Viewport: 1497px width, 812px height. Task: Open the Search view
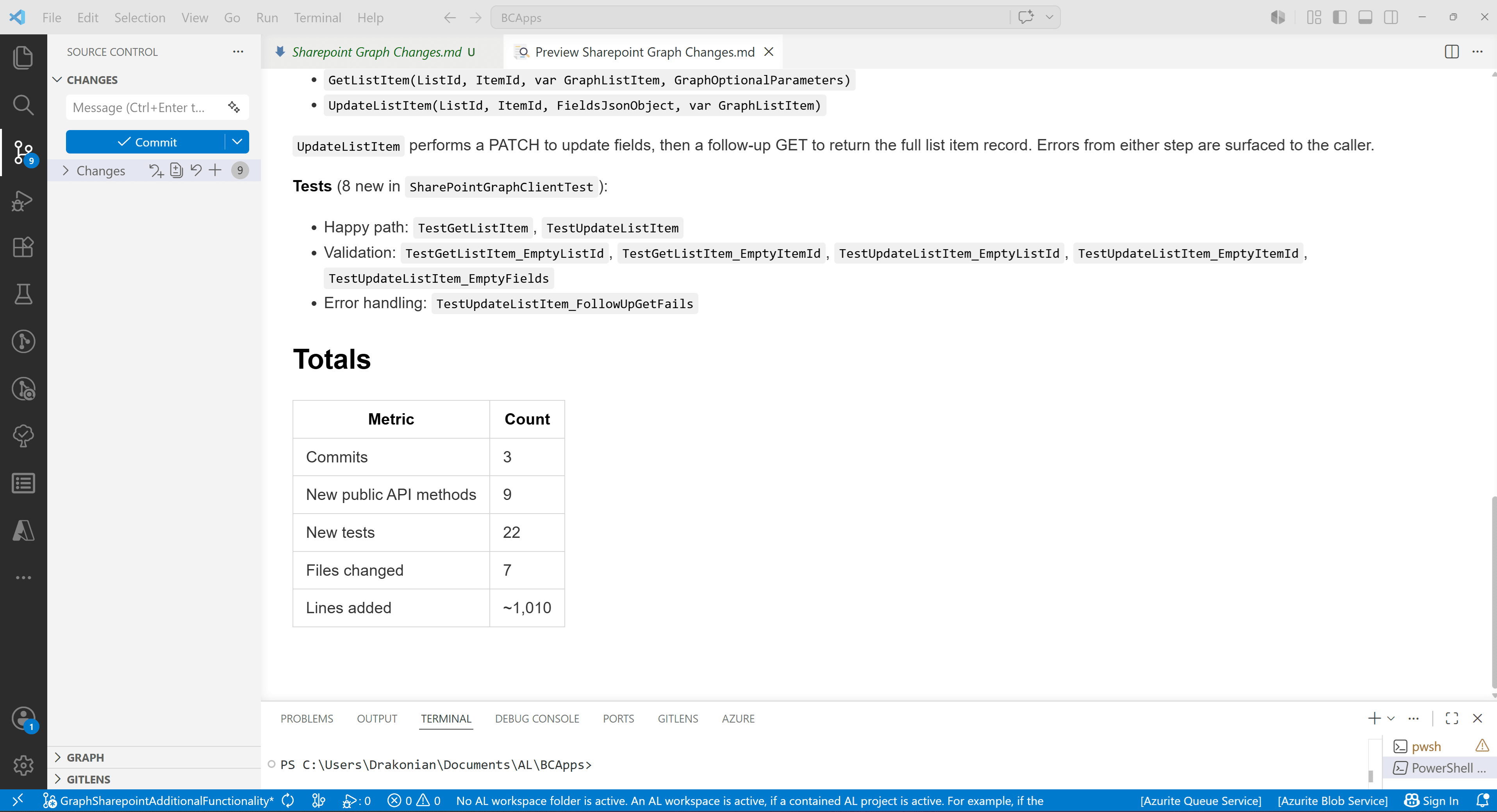pyautogui.click(x=23, y=105)
